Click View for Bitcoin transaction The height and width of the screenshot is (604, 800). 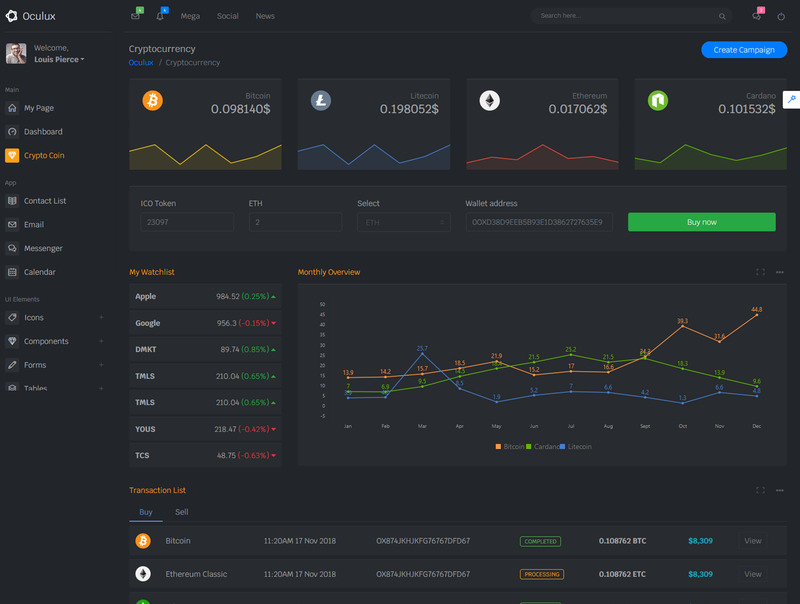753,541
